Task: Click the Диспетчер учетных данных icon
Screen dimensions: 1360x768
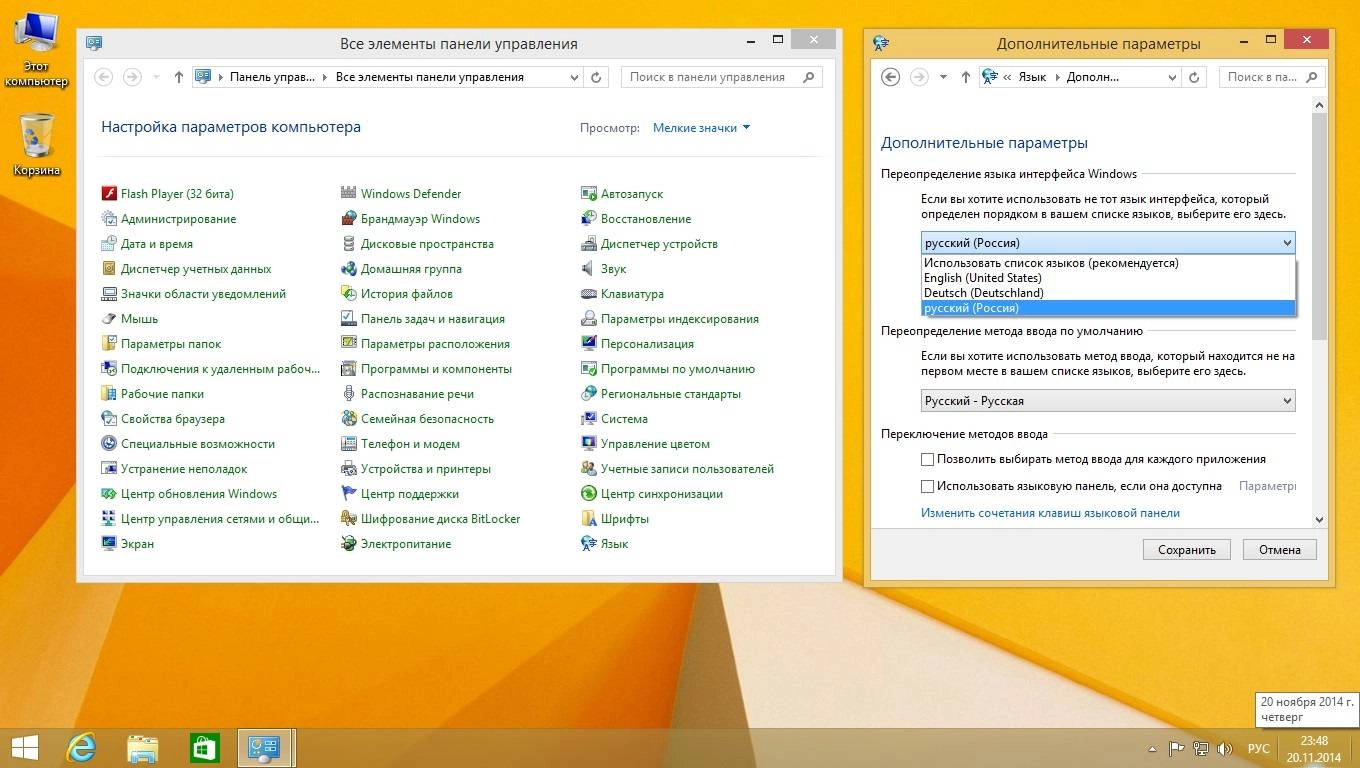Action: click(110, 269)
